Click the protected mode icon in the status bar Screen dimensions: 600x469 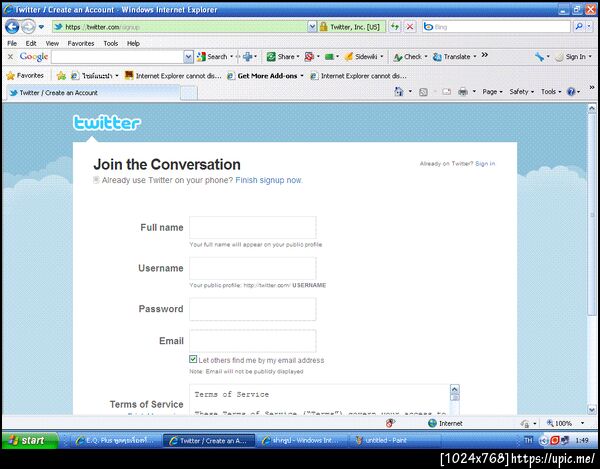point(525,423)
